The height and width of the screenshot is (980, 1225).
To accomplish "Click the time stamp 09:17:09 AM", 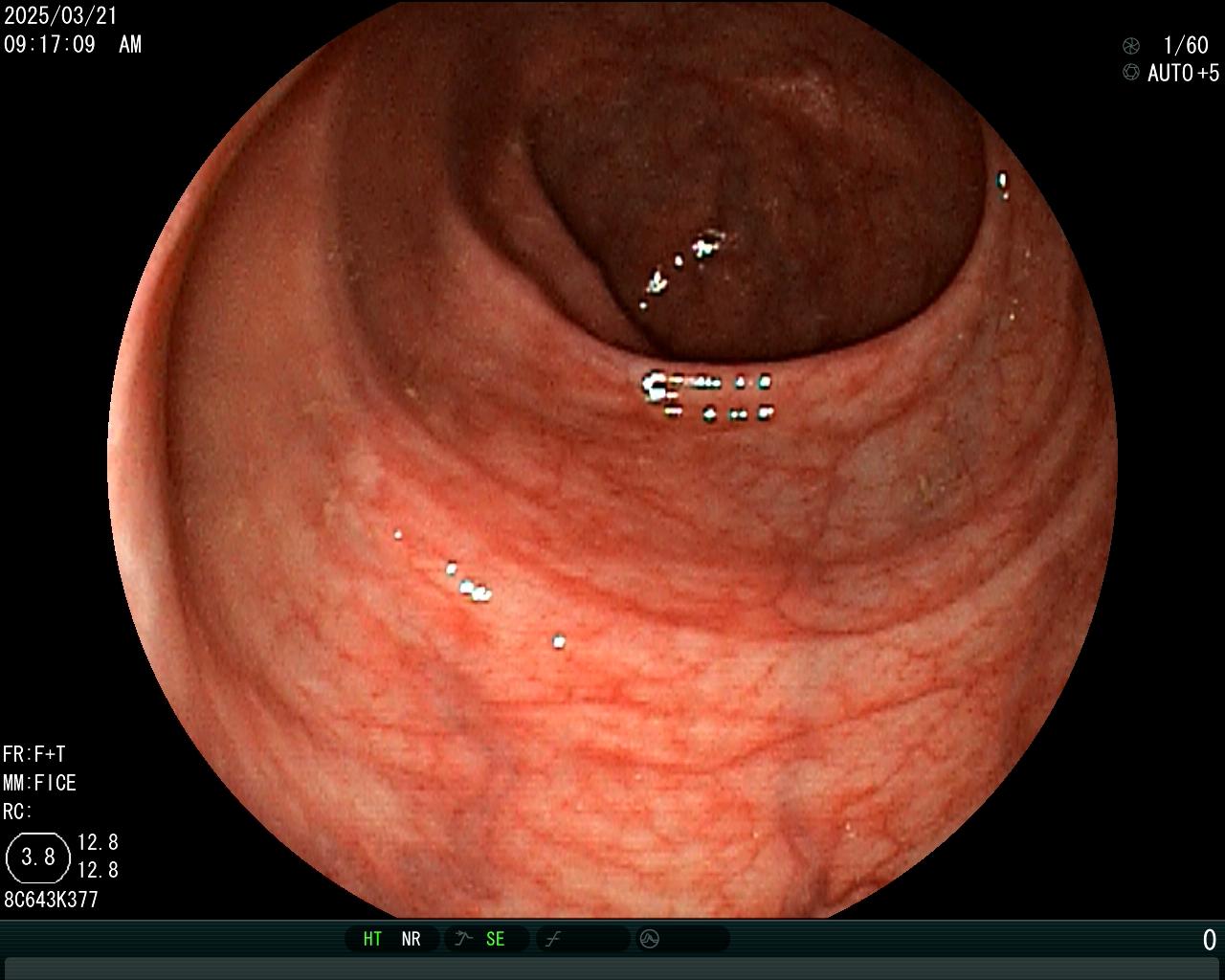I will [x=73, y=44].
